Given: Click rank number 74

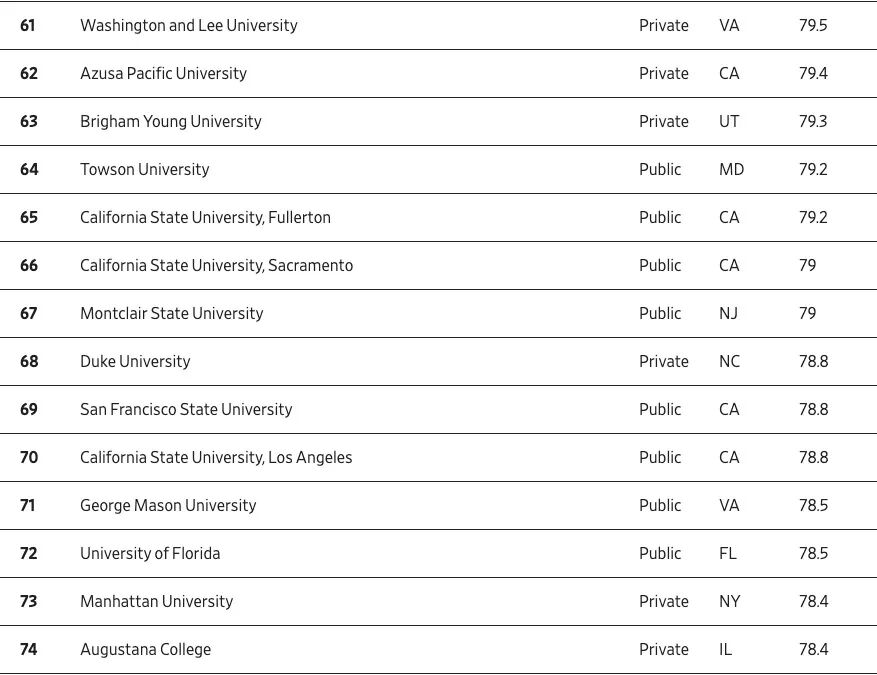Looking at the screenshot, I should (29, 650).
